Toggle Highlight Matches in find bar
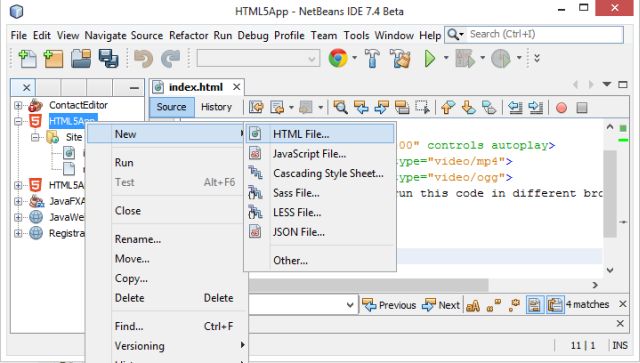The image size is (640, 363). 535,305
